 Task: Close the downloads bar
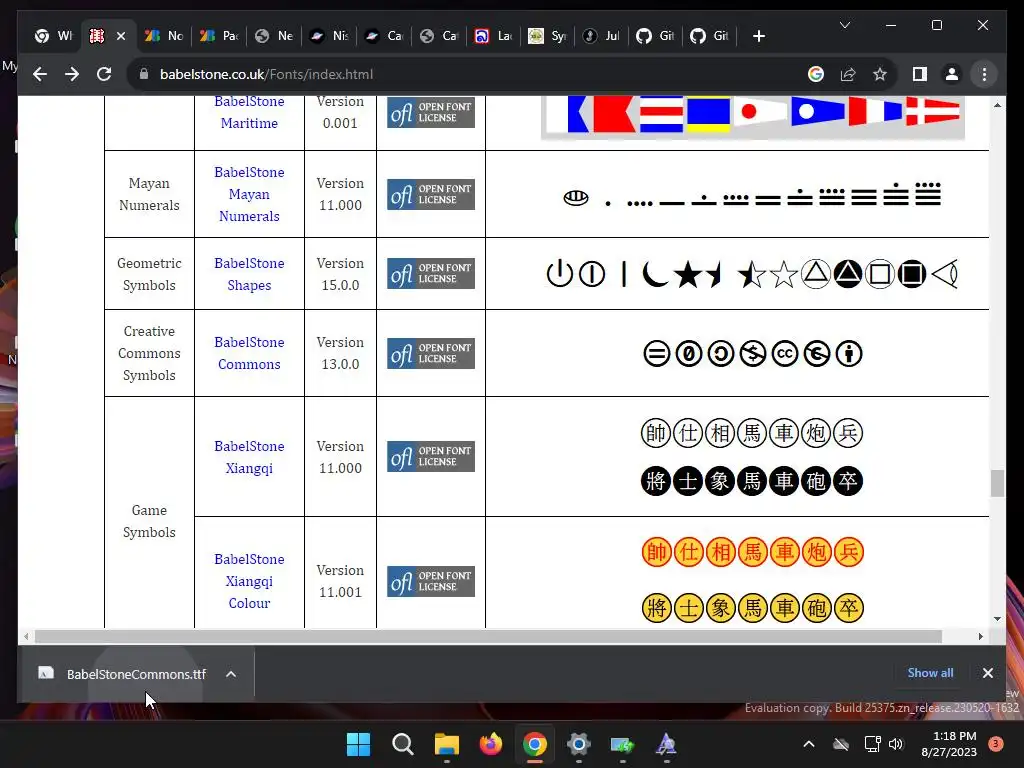(x=987, y=673)
